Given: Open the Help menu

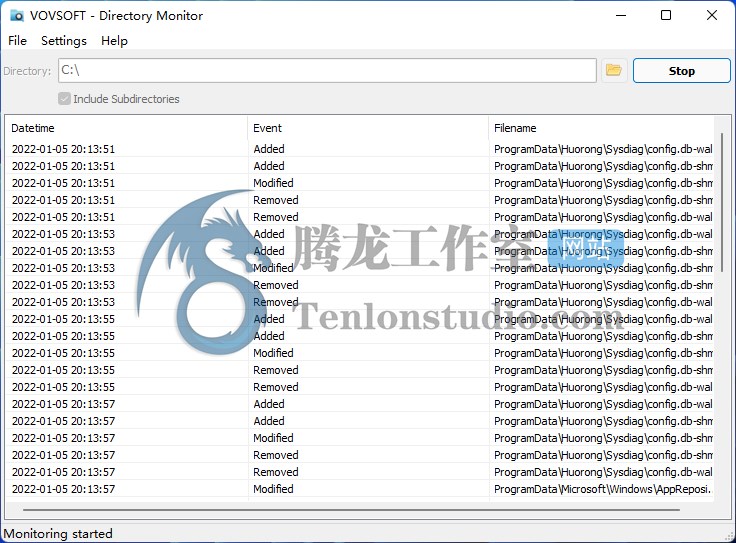Looking at the screenshot, I should 114,41.
